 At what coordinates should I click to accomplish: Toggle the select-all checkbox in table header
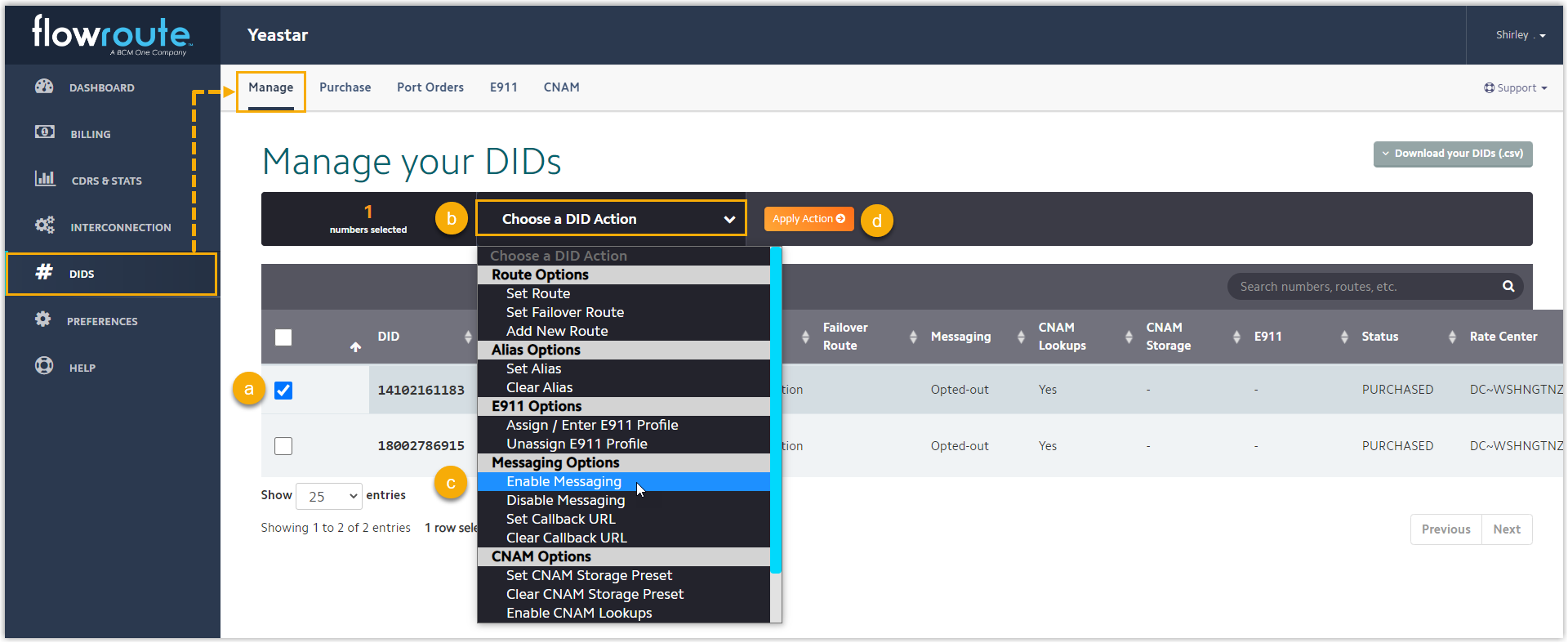coord(283,337)
